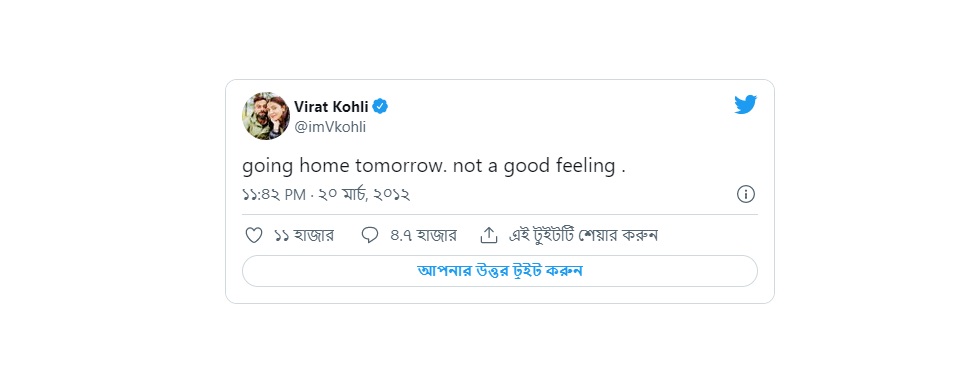The height and width of the screenshot is (384, 976).
Task: Click the Twitter bird logo
Action: [745, 105]
